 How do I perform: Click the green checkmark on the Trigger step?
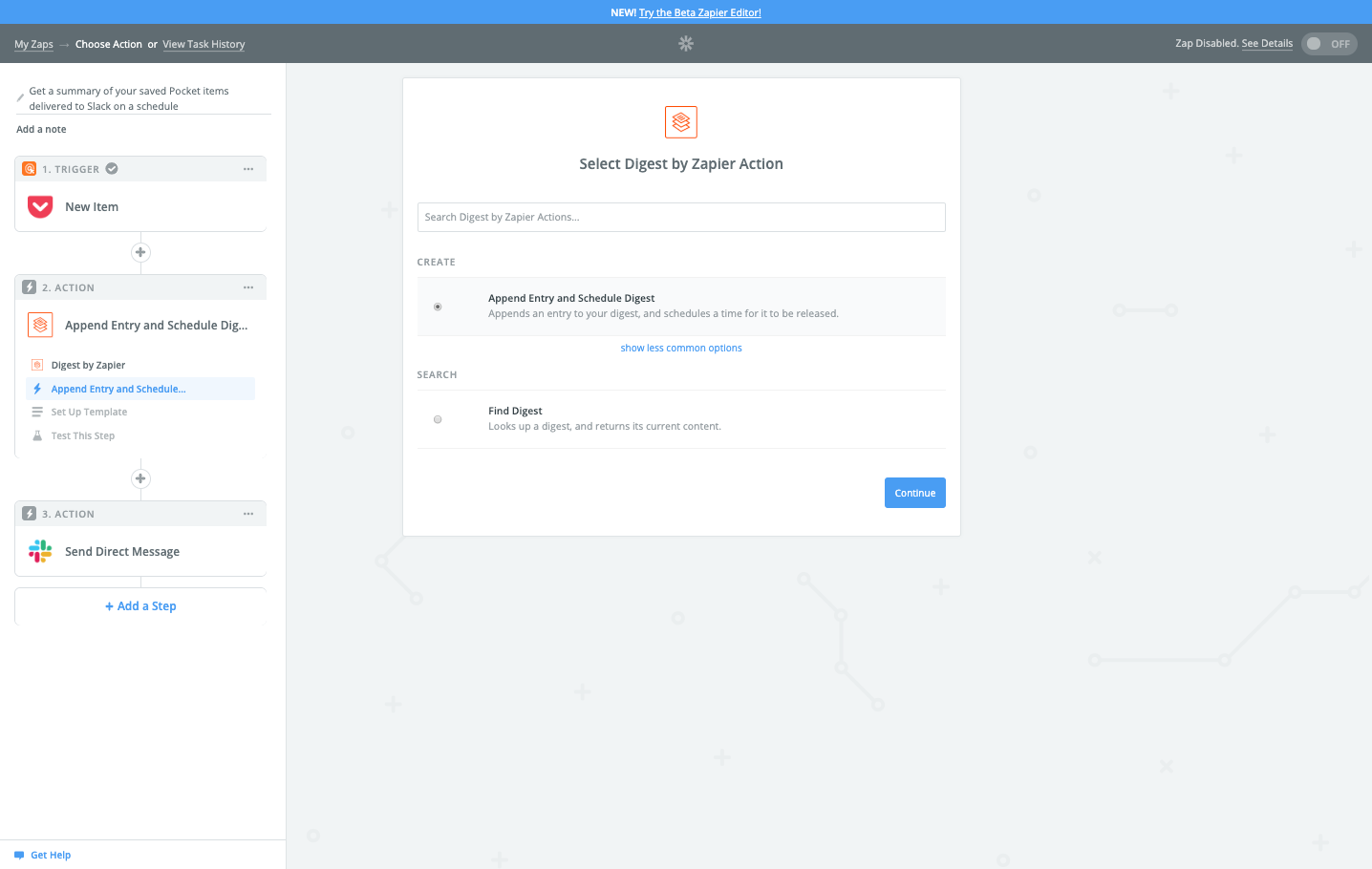[x=112, y=169]
